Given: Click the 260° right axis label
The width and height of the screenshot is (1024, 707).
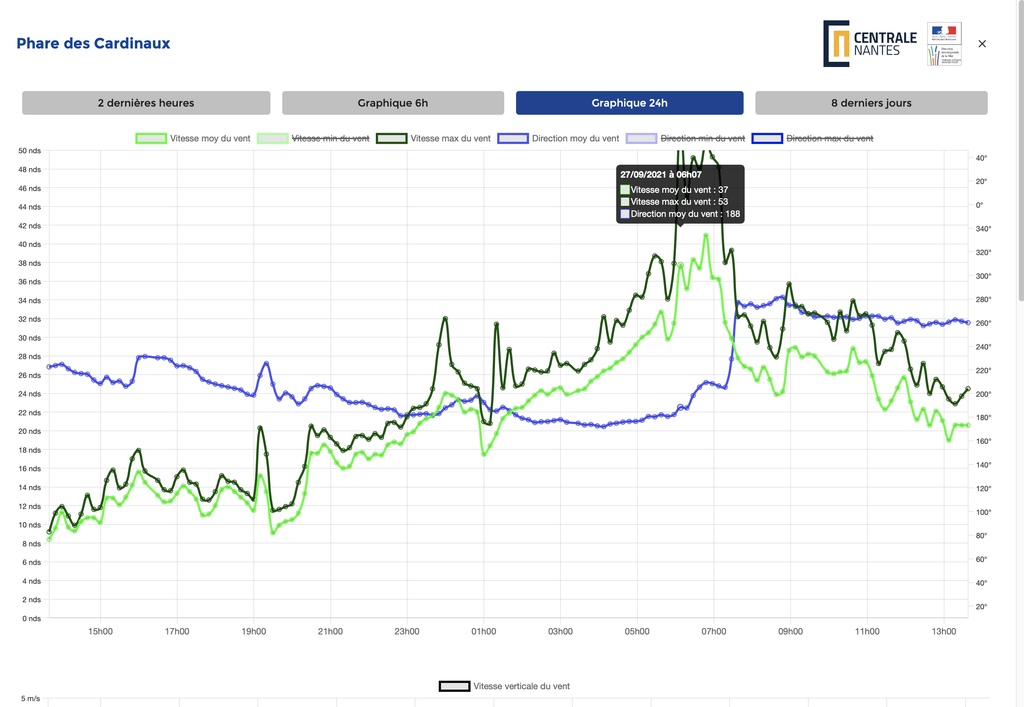Looking at the screenshot, I should click(983, 323).
